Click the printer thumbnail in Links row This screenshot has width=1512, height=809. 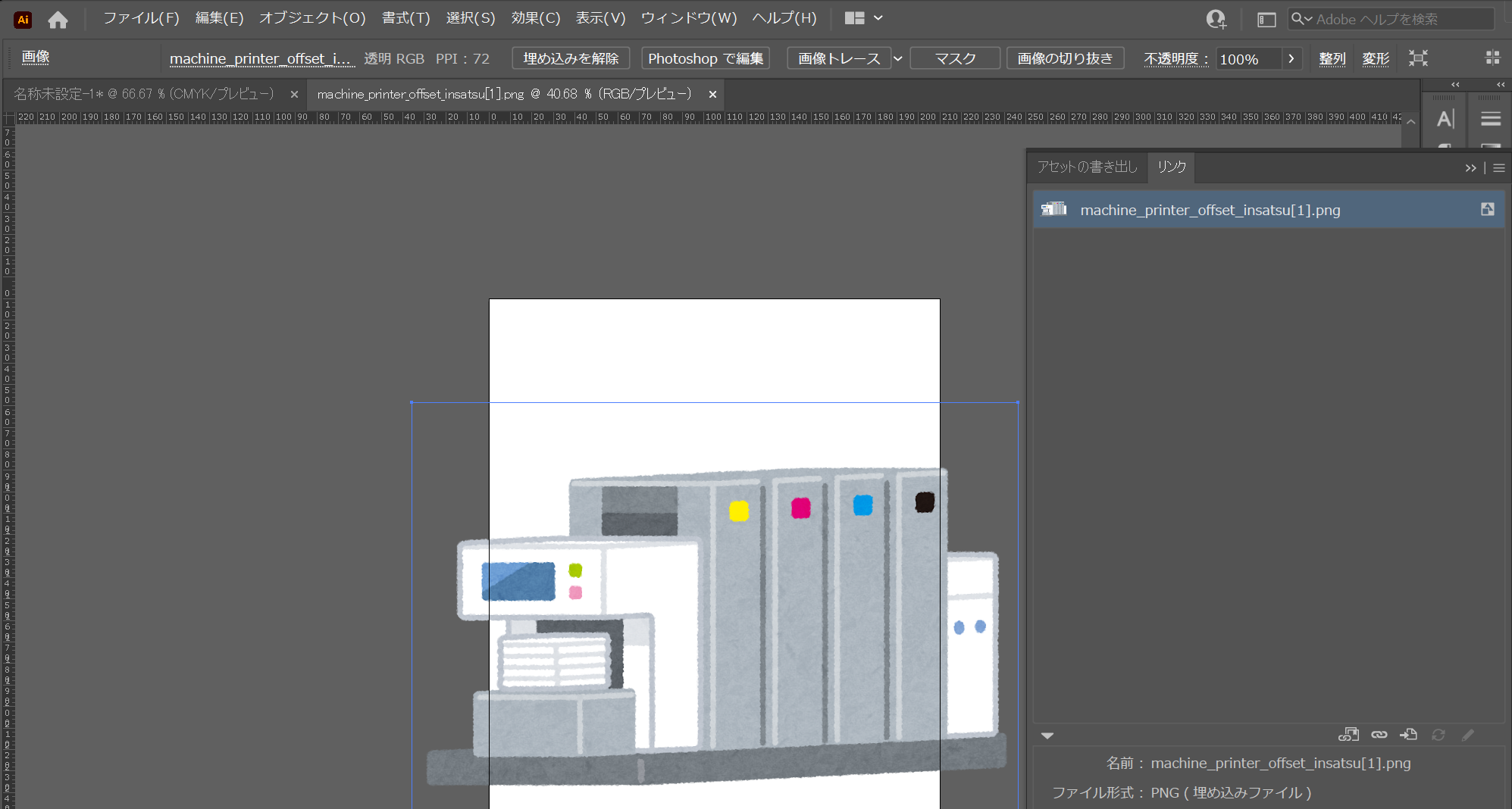click(x=1053, y=209)
